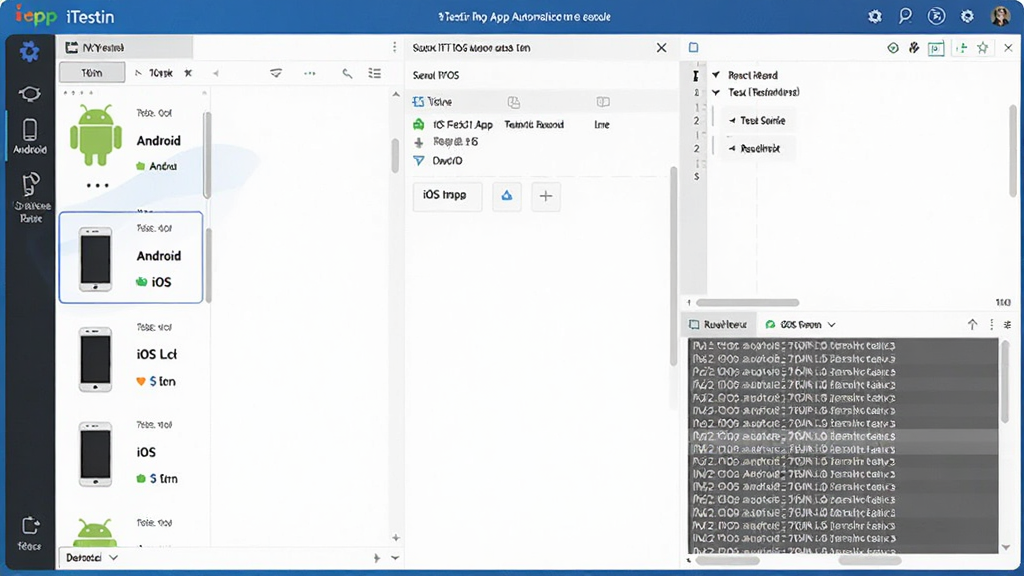
Task: Expand the Test Soirie child node
Action: coord(732,121)
